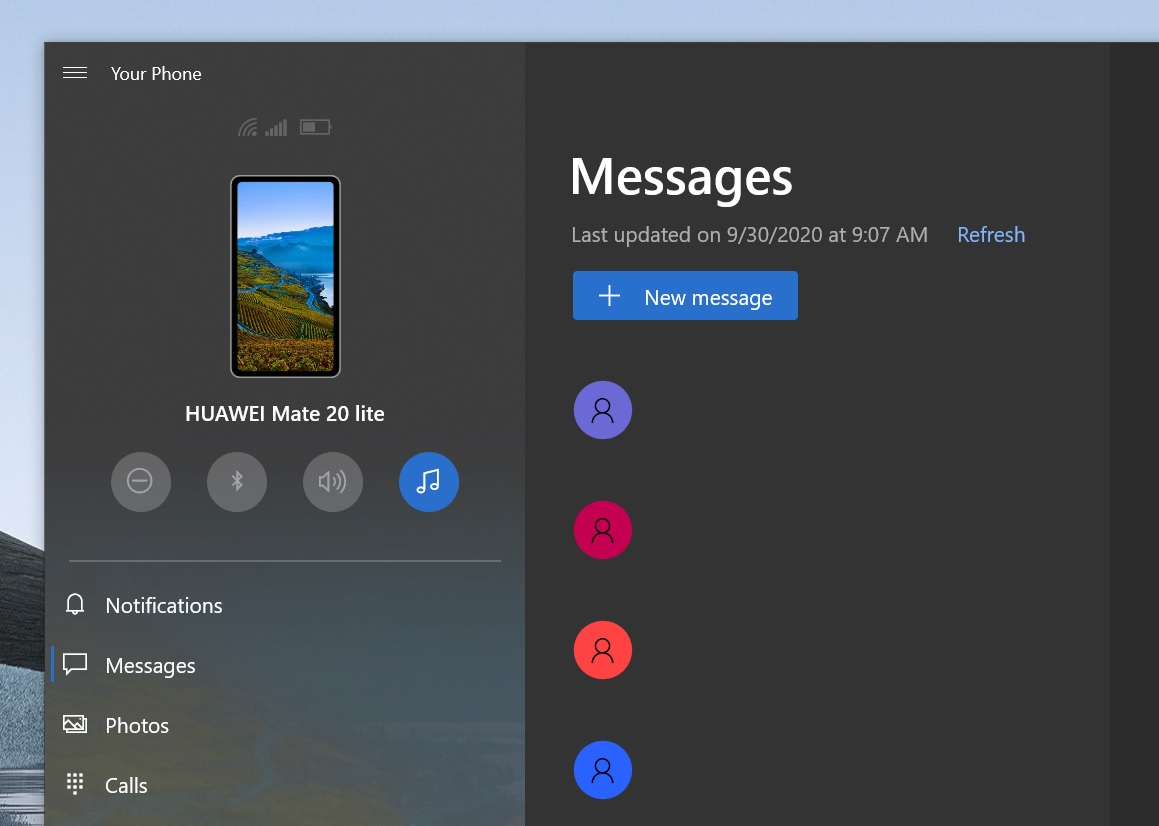Open Calls section
This screenshot has width=1159, height=826.
126,786
